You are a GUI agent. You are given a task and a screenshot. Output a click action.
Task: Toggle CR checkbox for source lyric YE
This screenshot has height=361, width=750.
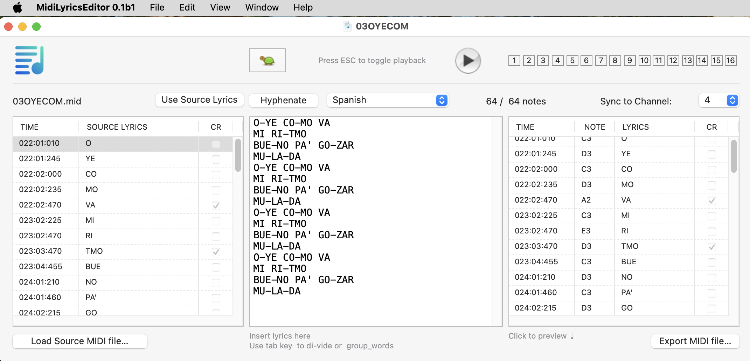[x=216, y=159]
